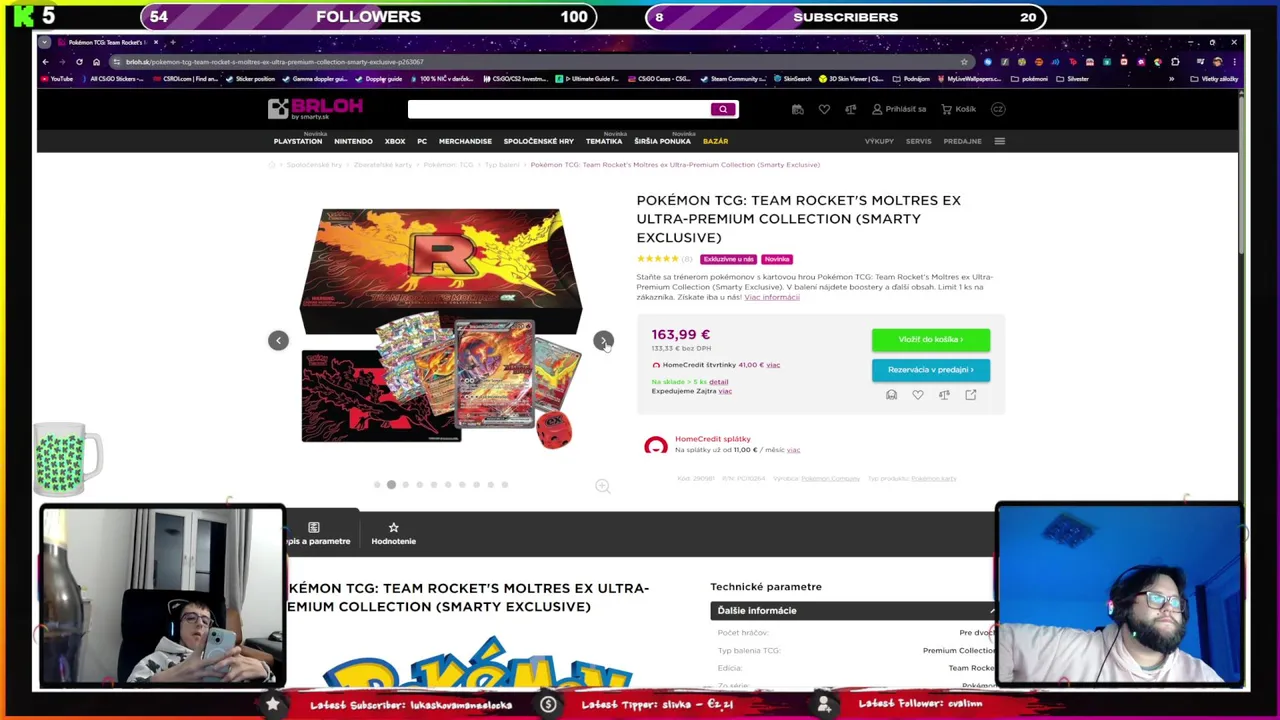Open the Viac informácií link
This screenshot has height=720, width=1280.
[771, 297]
